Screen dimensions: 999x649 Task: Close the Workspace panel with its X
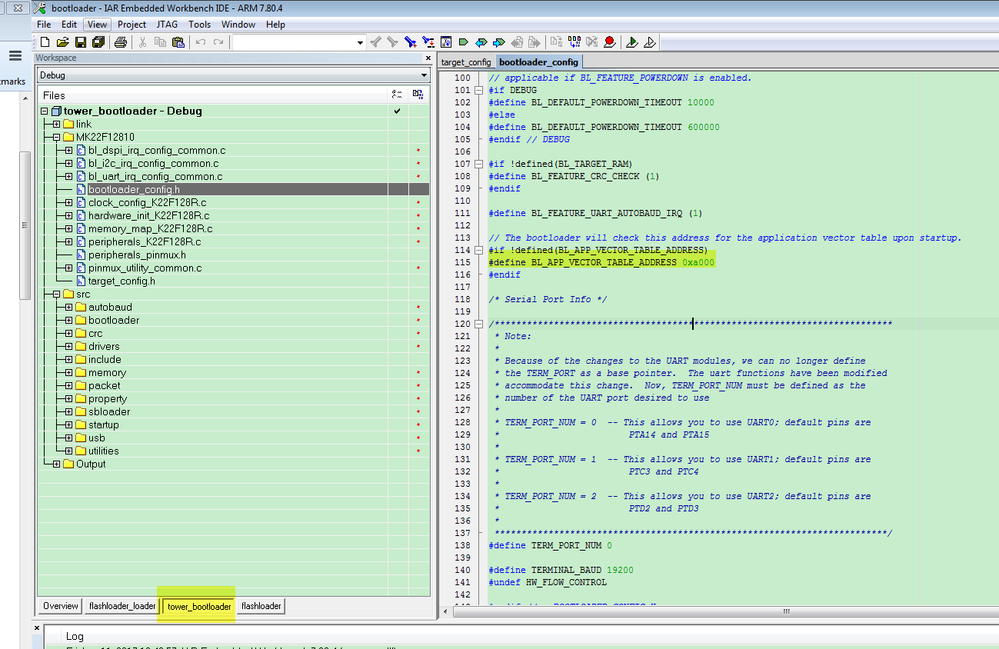click(428, 58)
